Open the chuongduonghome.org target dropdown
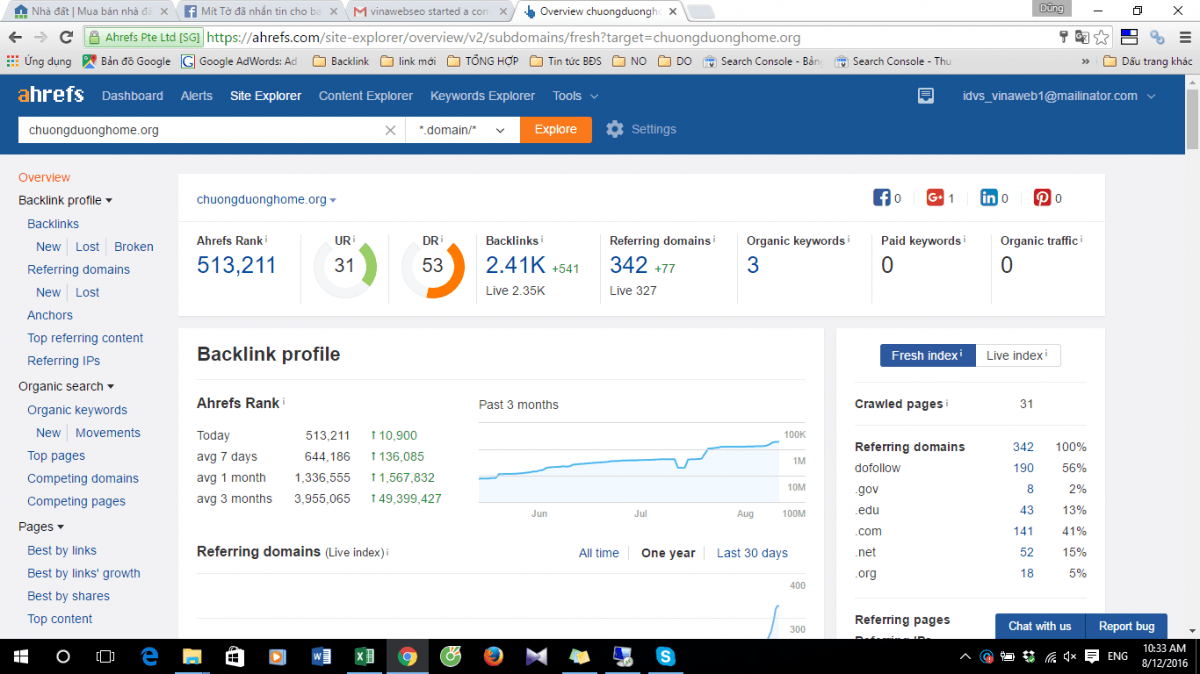 266,199
